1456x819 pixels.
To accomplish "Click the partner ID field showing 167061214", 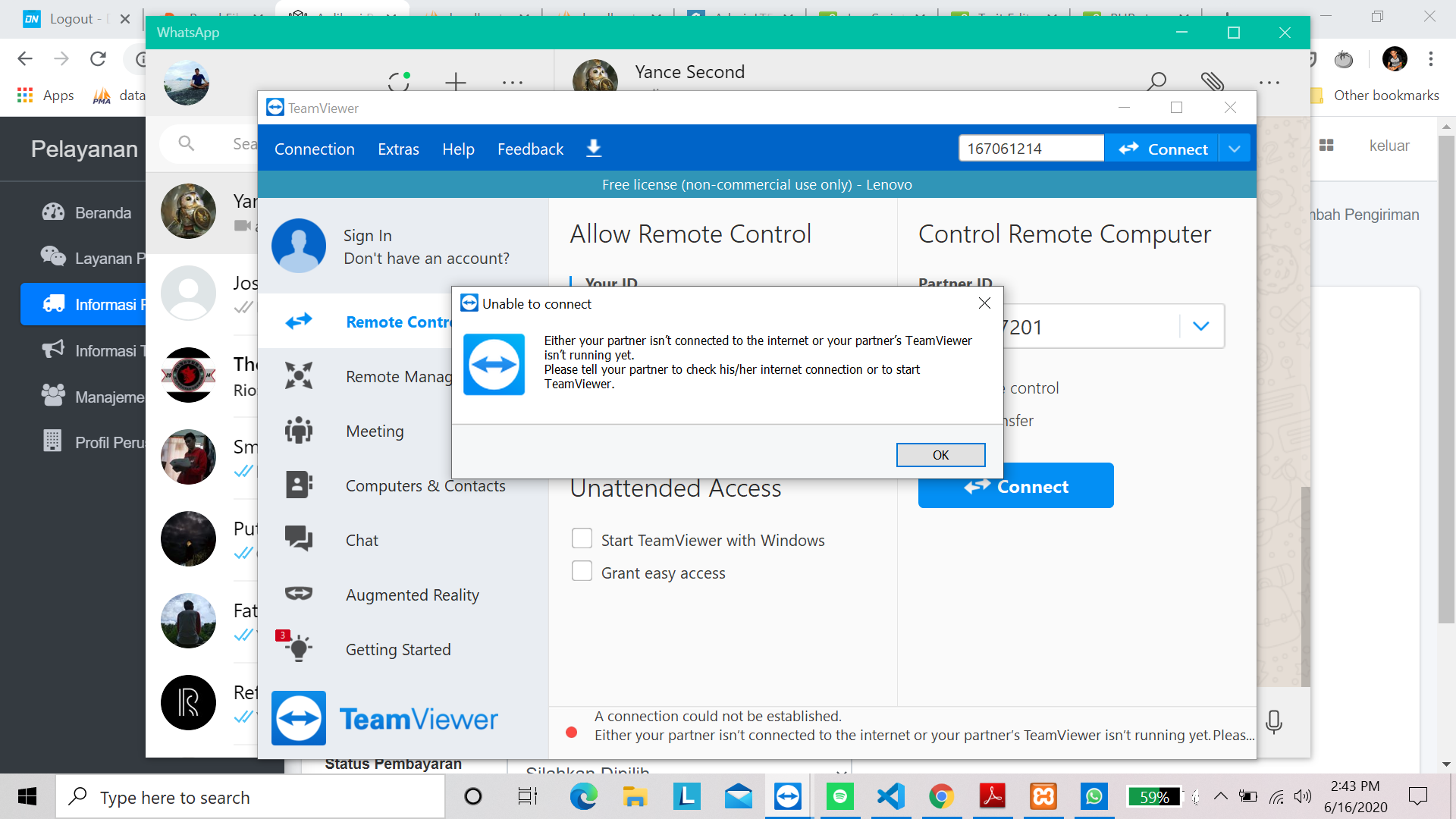I will (1030, 149).
